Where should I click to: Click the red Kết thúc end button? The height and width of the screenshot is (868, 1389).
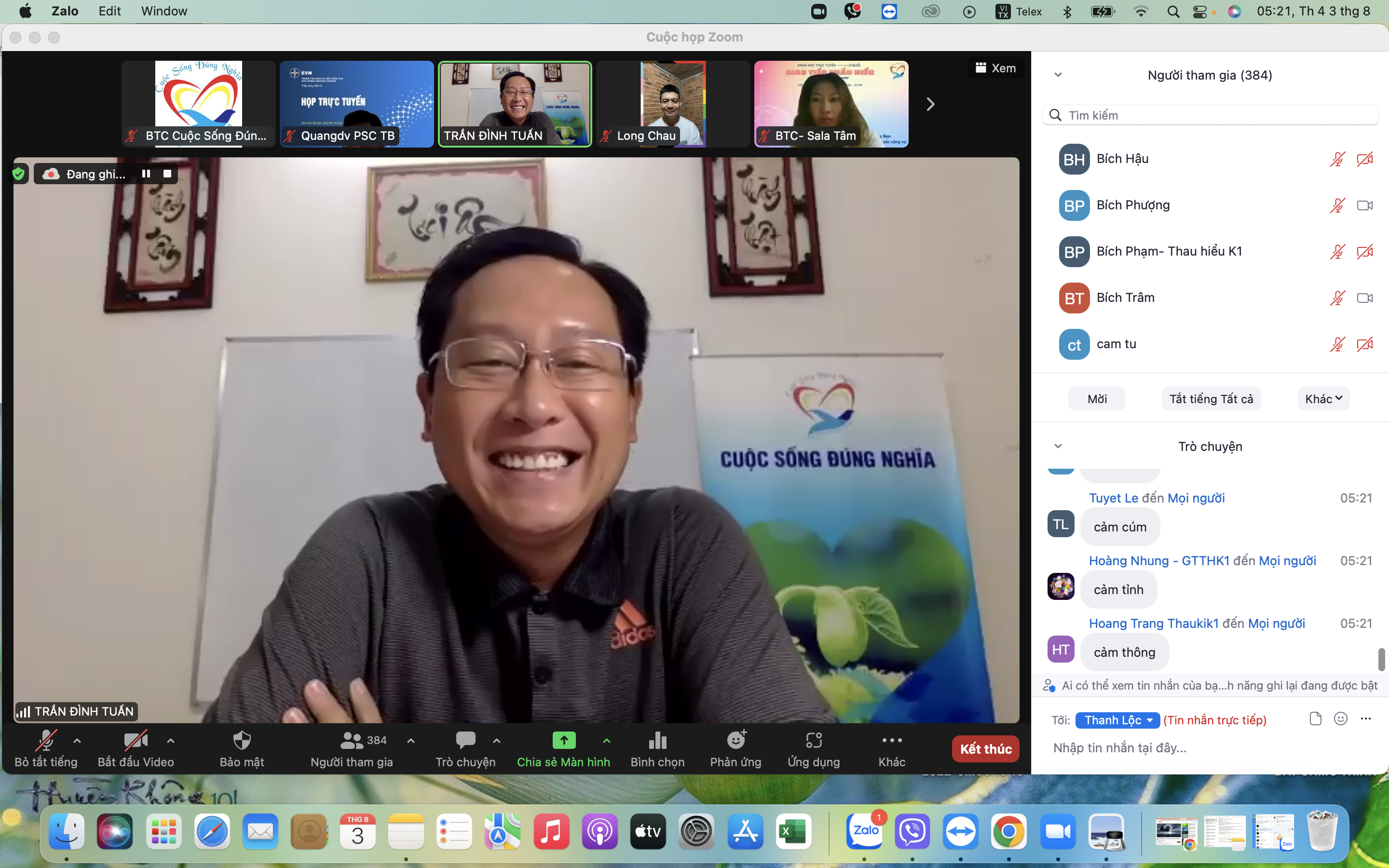(985, 748)
